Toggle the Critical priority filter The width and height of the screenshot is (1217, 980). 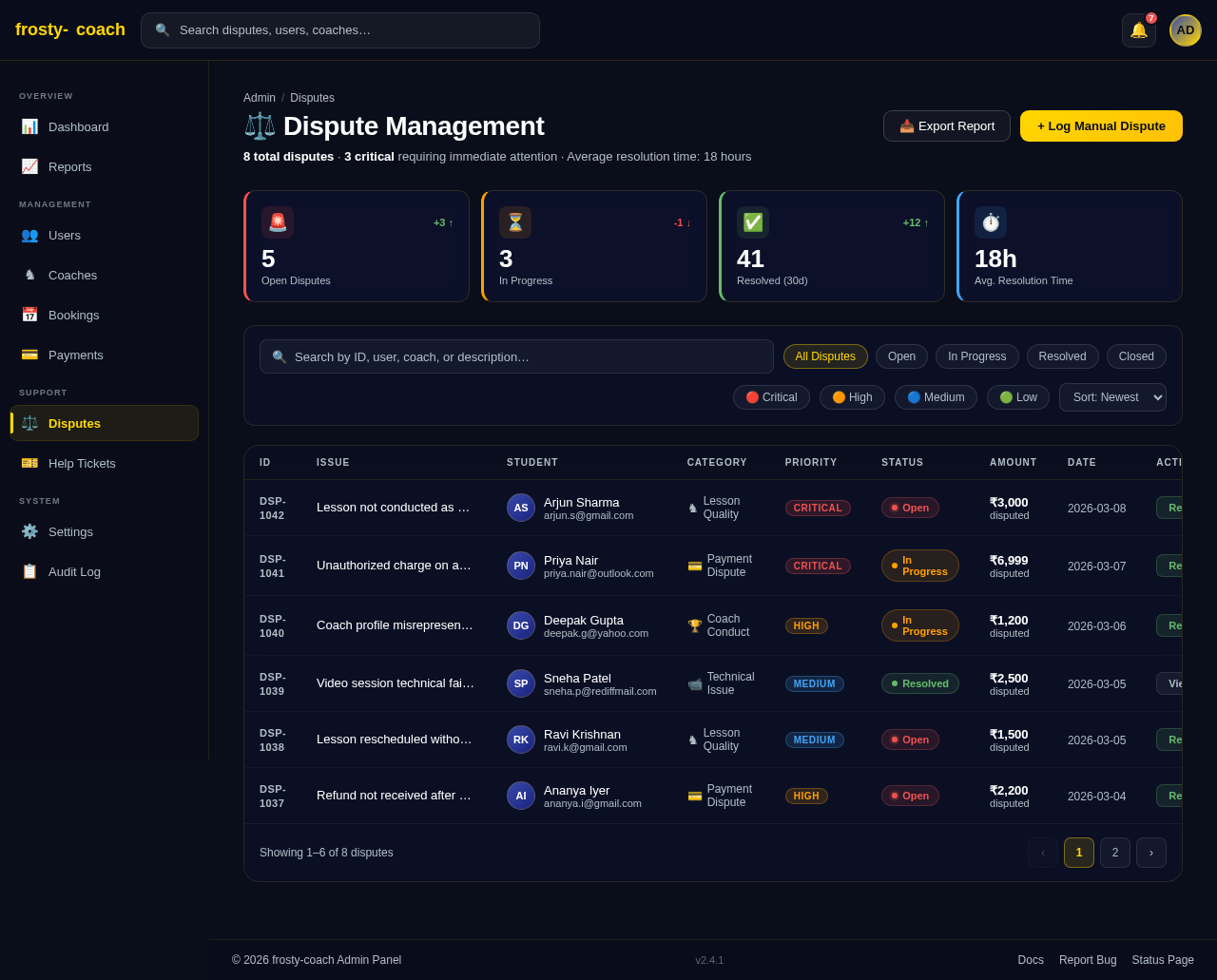coord(771,397)
